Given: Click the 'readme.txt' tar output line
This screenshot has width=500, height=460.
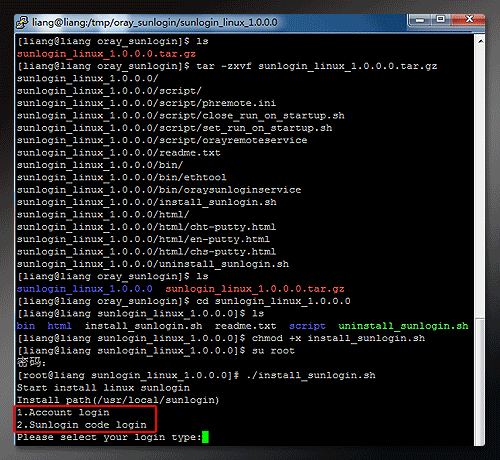Looking at the screenshot, I should pyautogui.click(x=119, y=153).
